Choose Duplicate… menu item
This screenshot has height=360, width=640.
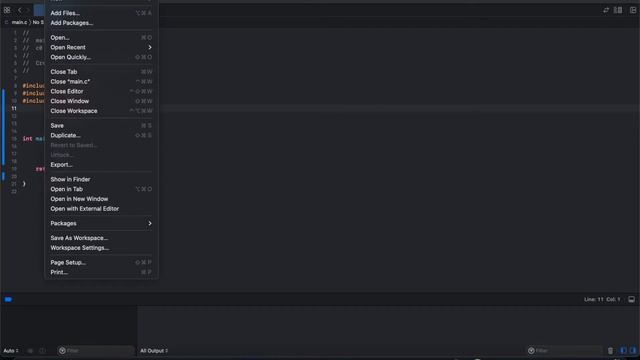(101, 136)
